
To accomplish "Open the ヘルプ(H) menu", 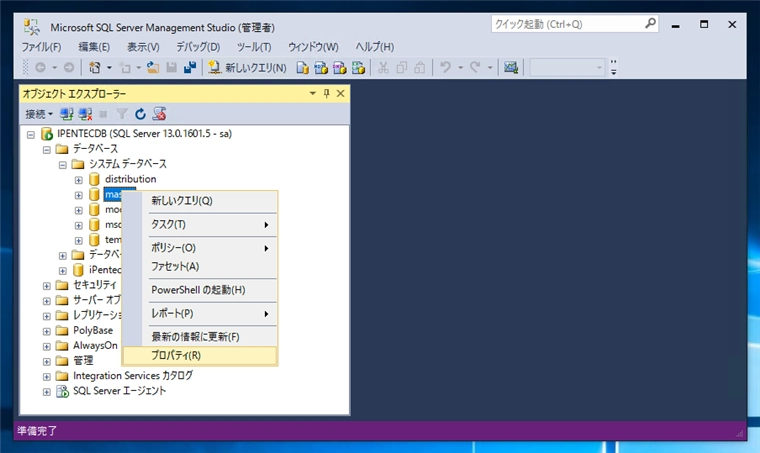I will tap(375, 47).
